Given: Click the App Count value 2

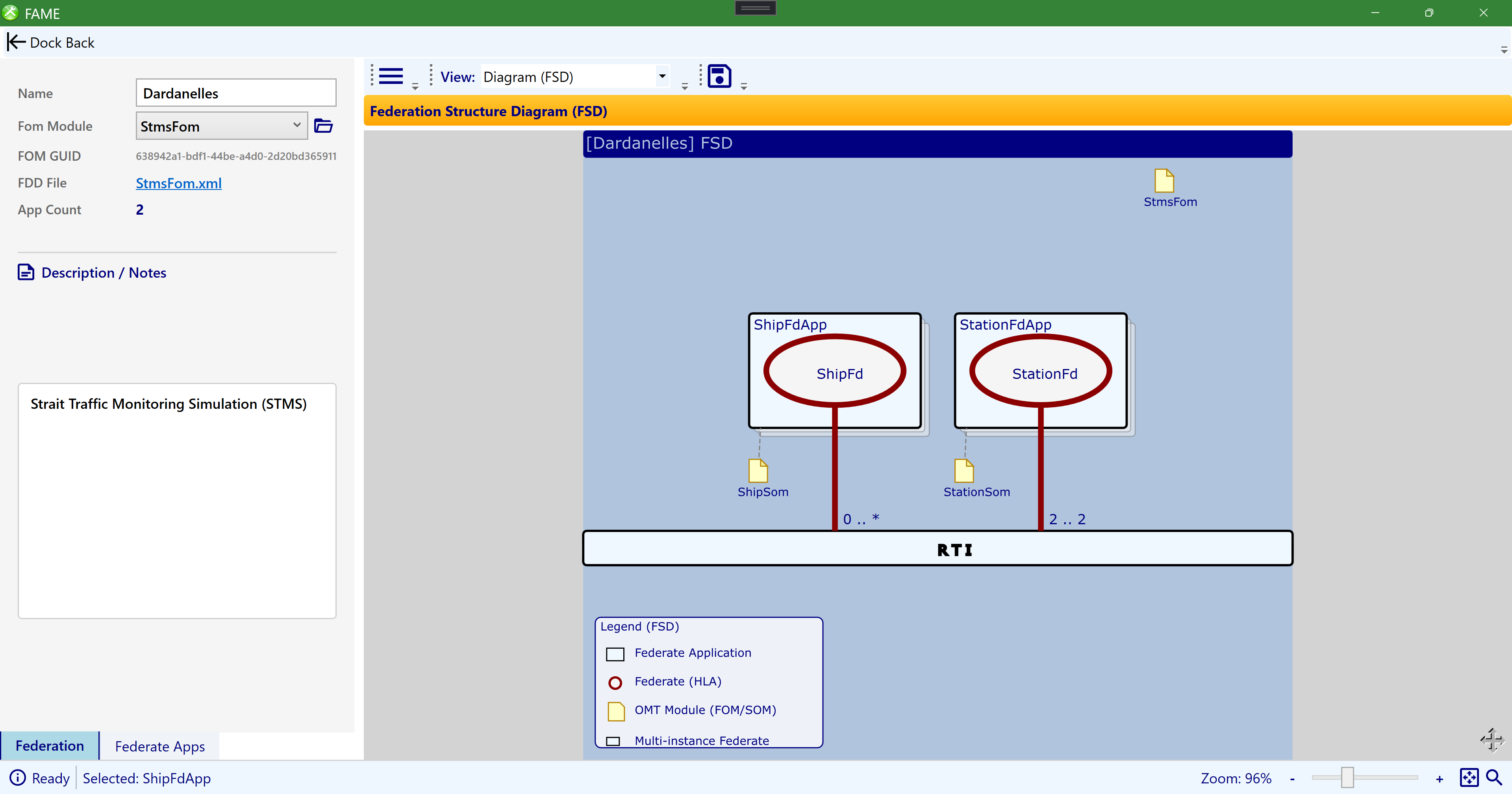Looking at the screenshot, I should [x=140, y=209].
